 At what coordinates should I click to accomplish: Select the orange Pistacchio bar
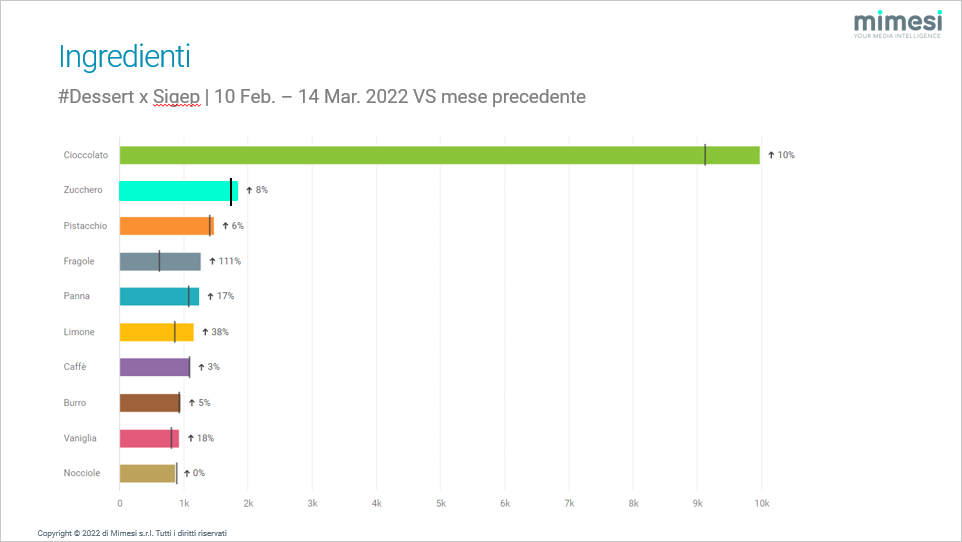[x=166, y=226]
